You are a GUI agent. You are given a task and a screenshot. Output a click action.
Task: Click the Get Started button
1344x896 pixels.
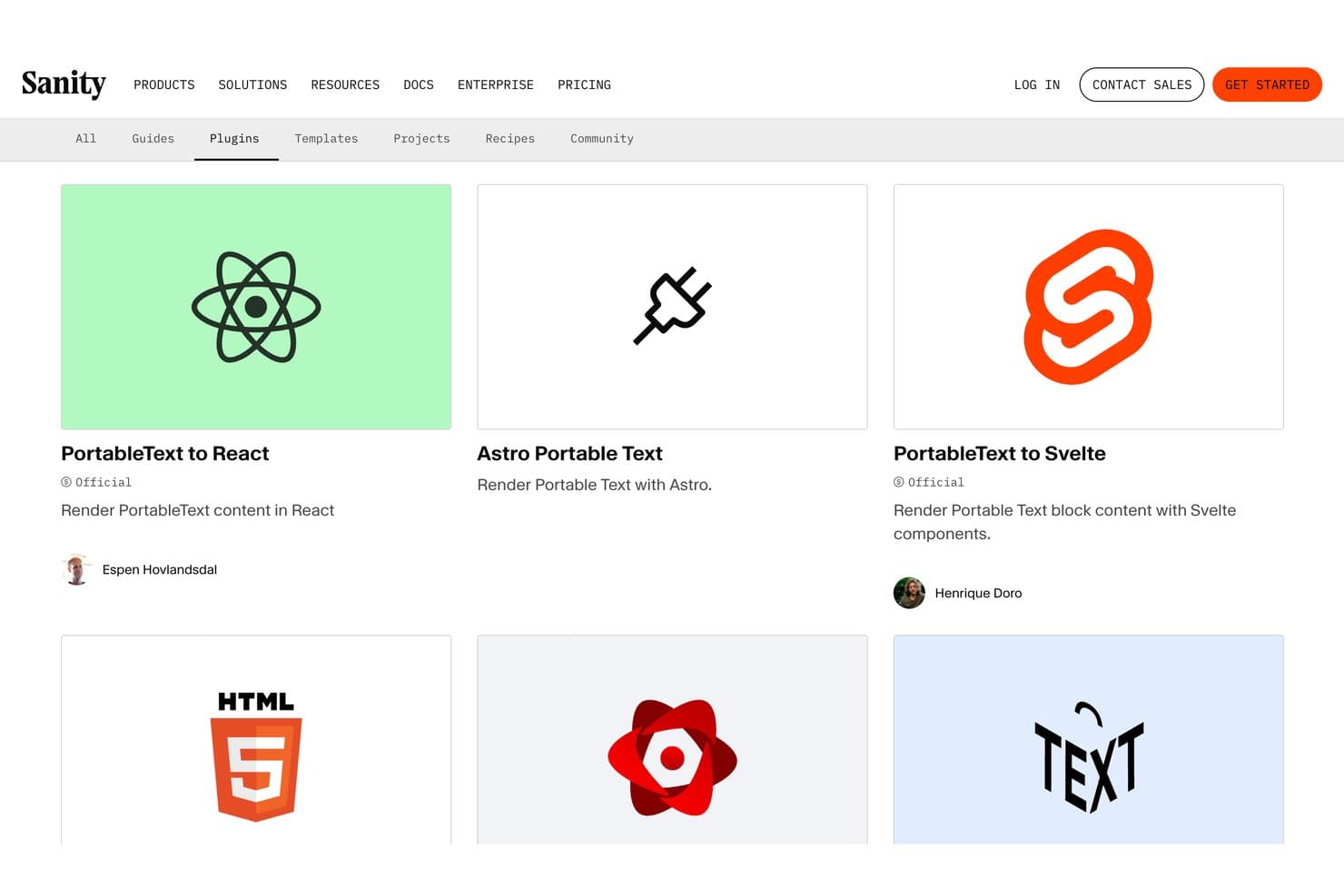pyautogui.click(x=1267, y=84)
